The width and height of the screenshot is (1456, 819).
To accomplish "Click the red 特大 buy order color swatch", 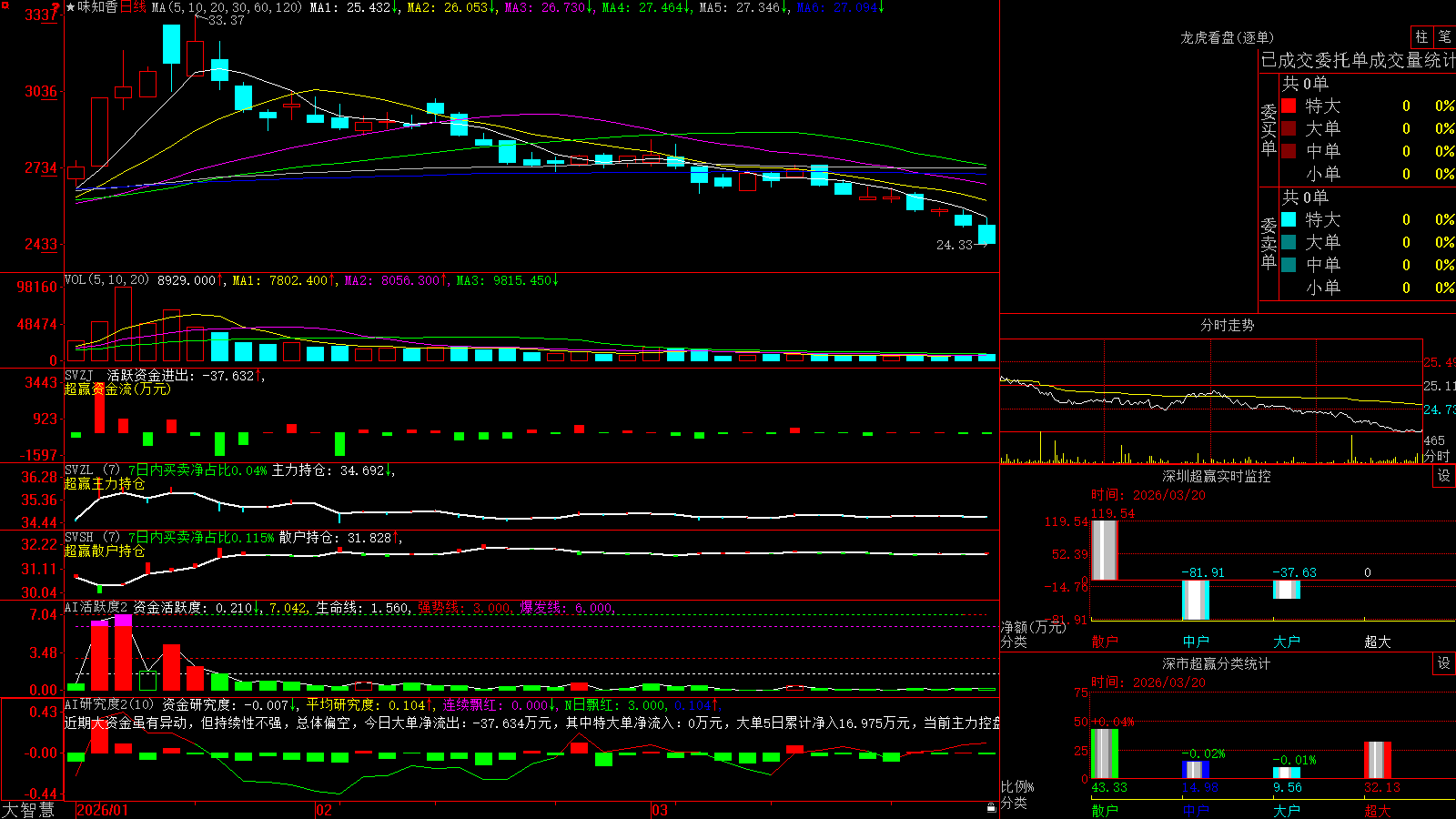I will tap(1289, 106).
